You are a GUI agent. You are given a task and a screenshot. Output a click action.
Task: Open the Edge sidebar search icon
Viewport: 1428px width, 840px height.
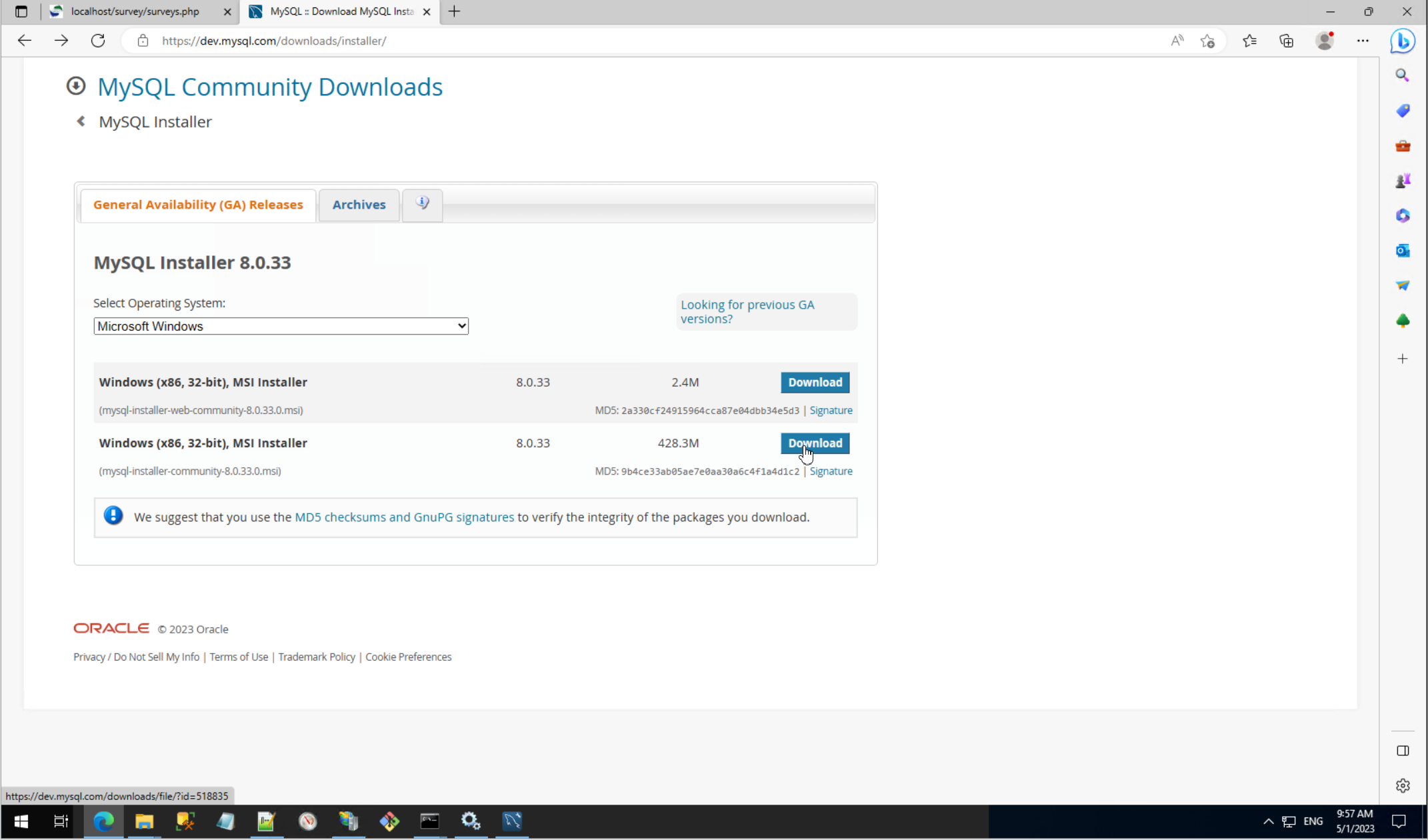pyautogui.click(x=1403, y=75)
